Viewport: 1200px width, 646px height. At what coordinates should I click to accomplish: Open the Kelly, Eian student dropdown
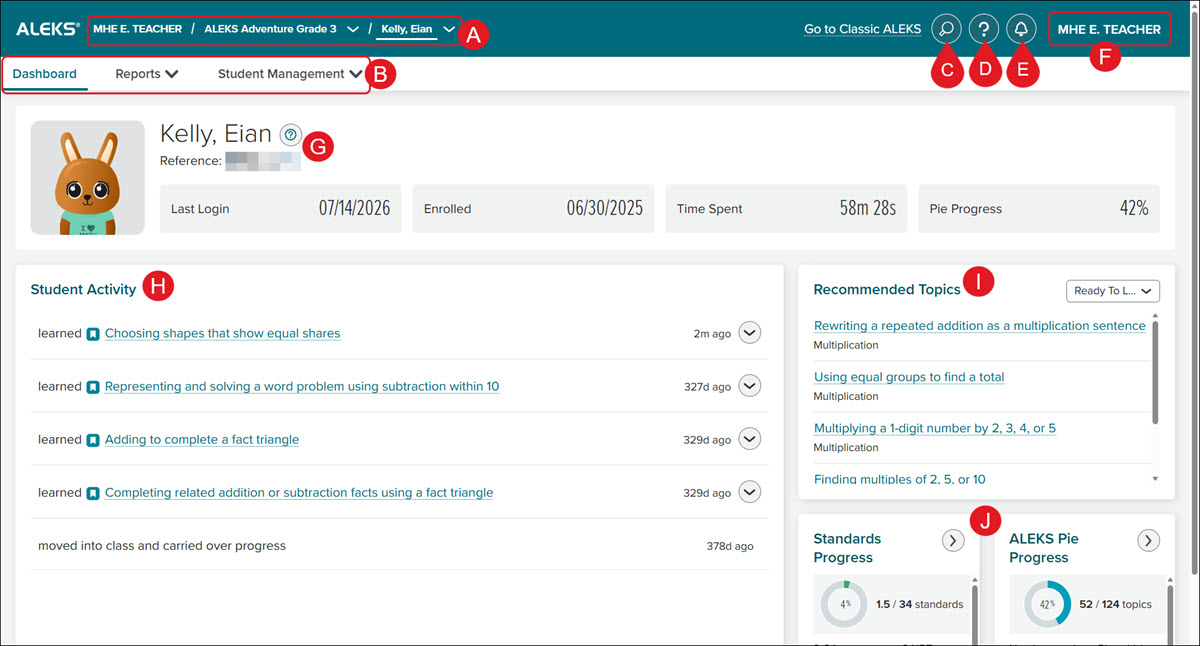449,30
